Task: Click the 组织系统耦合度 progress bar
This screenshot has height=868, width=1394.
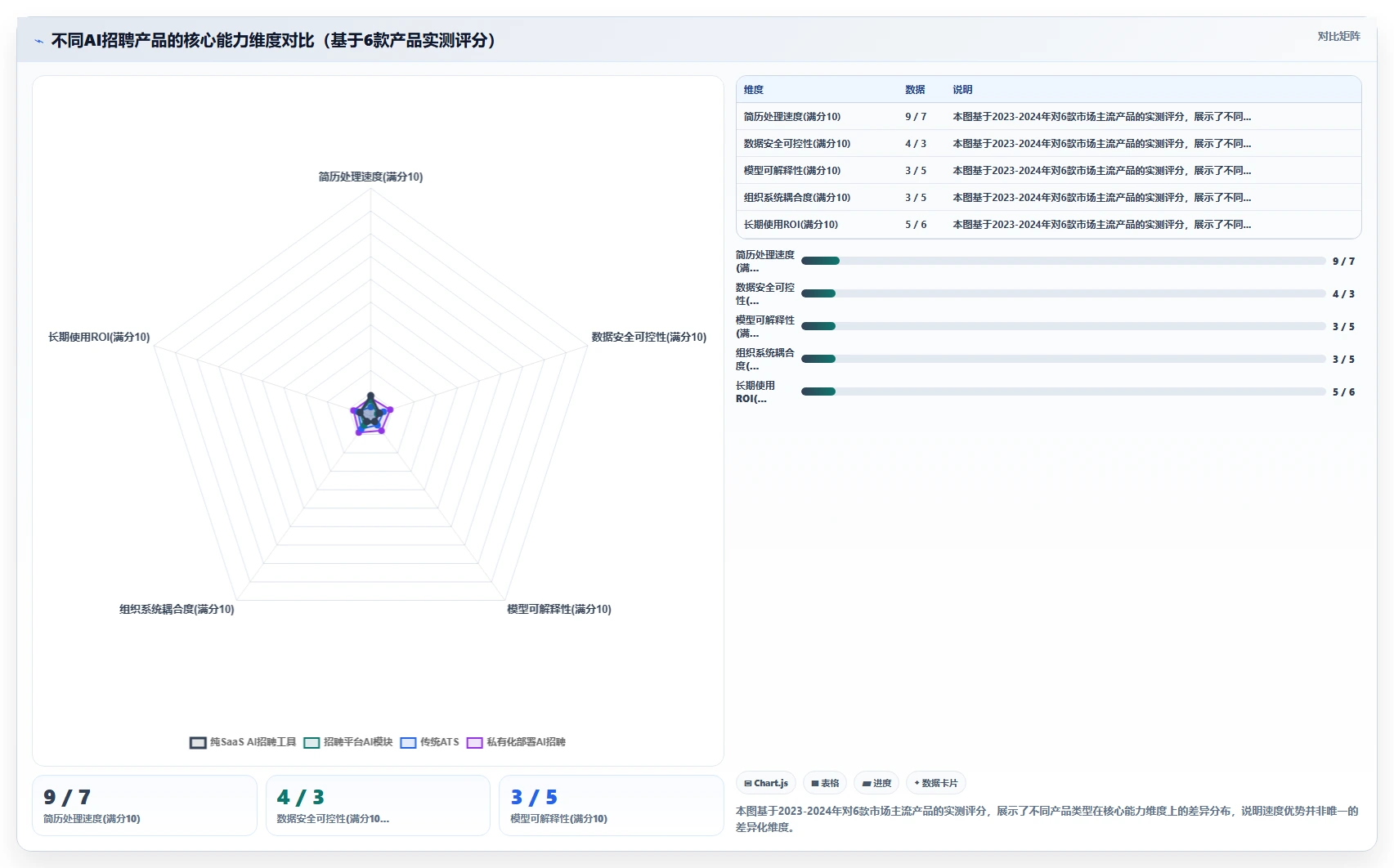Action: point(1064,359)
